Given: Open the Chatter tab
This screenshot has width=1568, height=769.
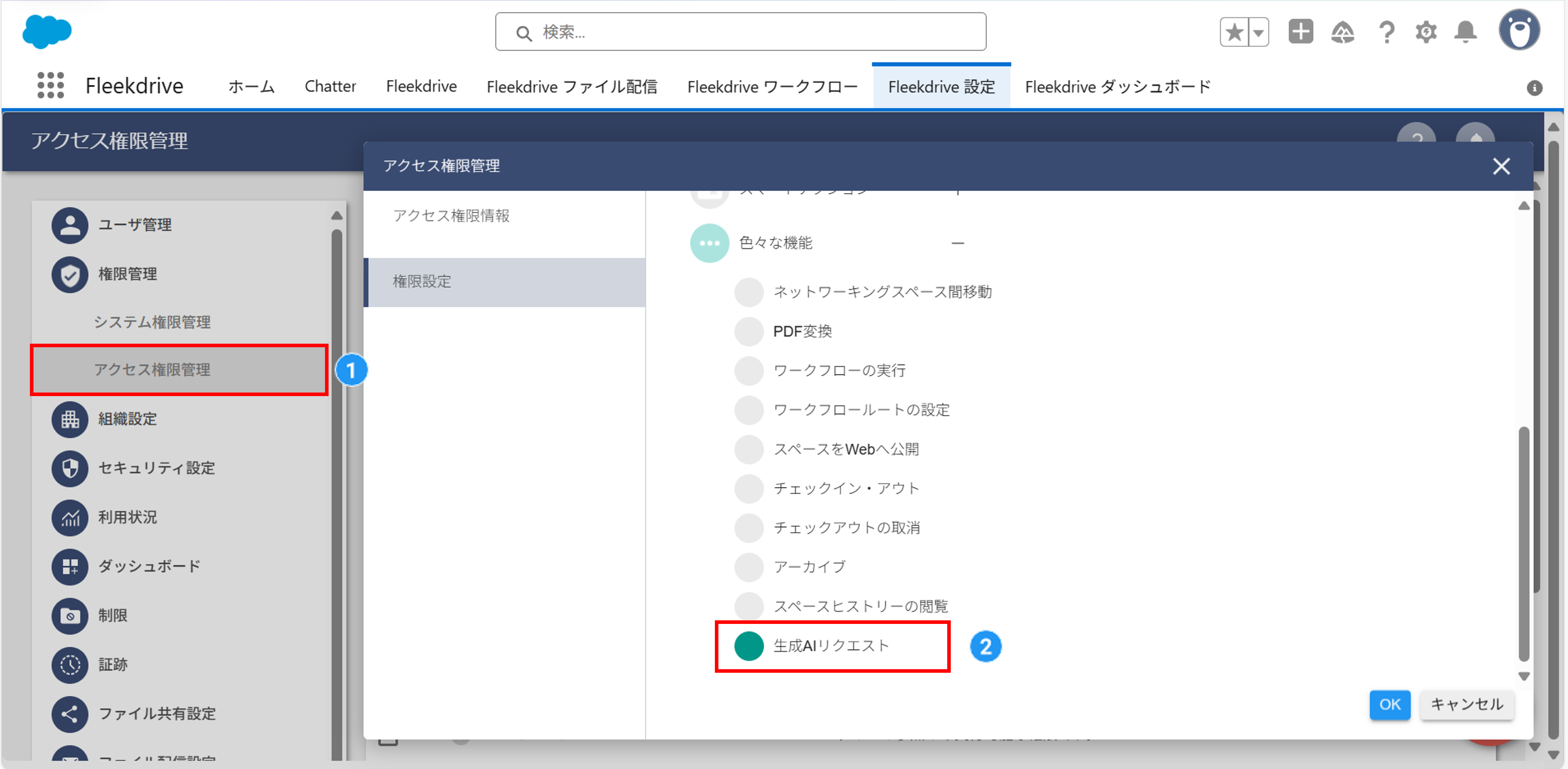Looking at the screenshot, I should 330,87.
